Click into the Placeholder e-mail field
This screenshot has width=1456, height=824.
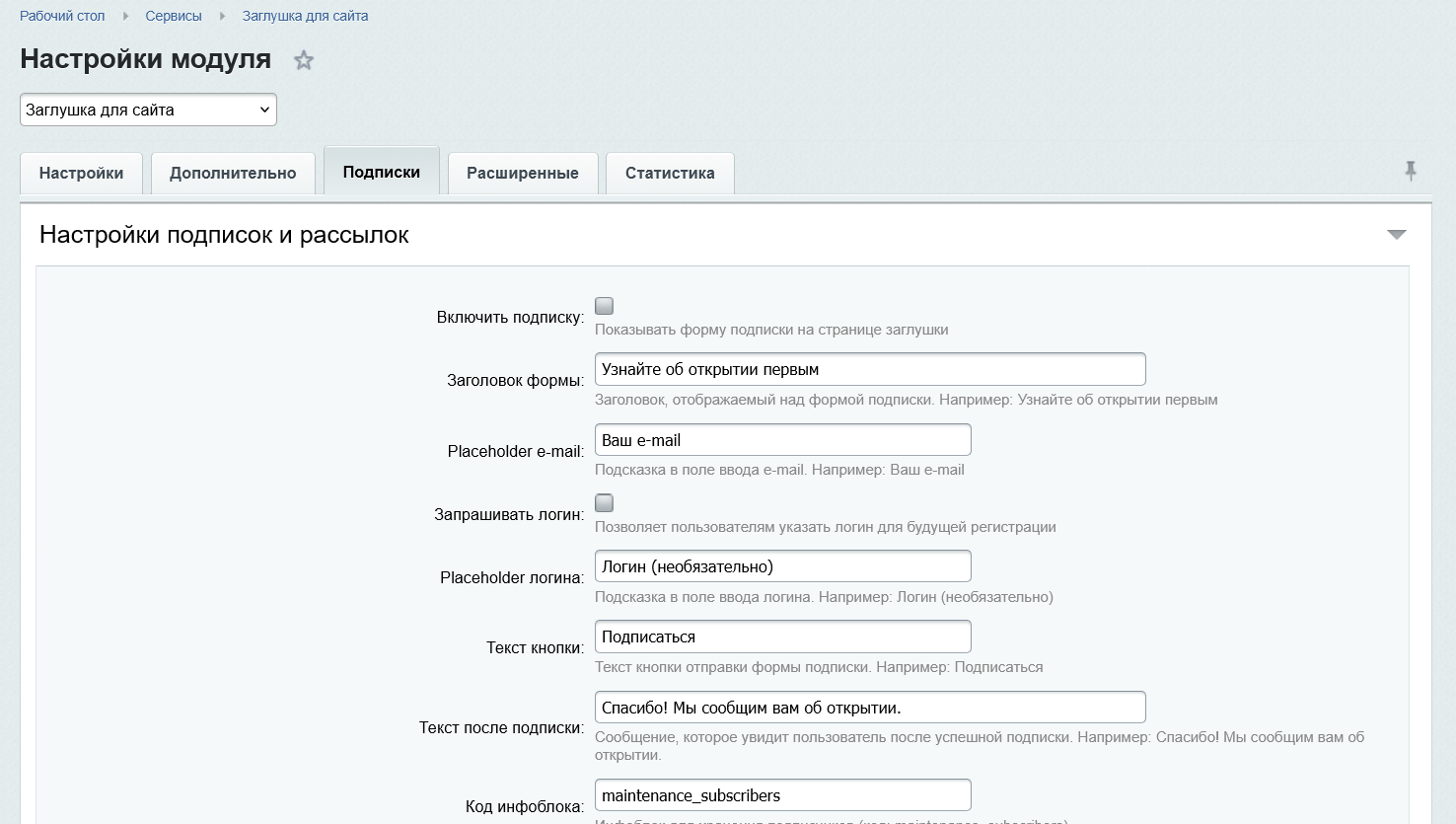(x=783, y=440)
